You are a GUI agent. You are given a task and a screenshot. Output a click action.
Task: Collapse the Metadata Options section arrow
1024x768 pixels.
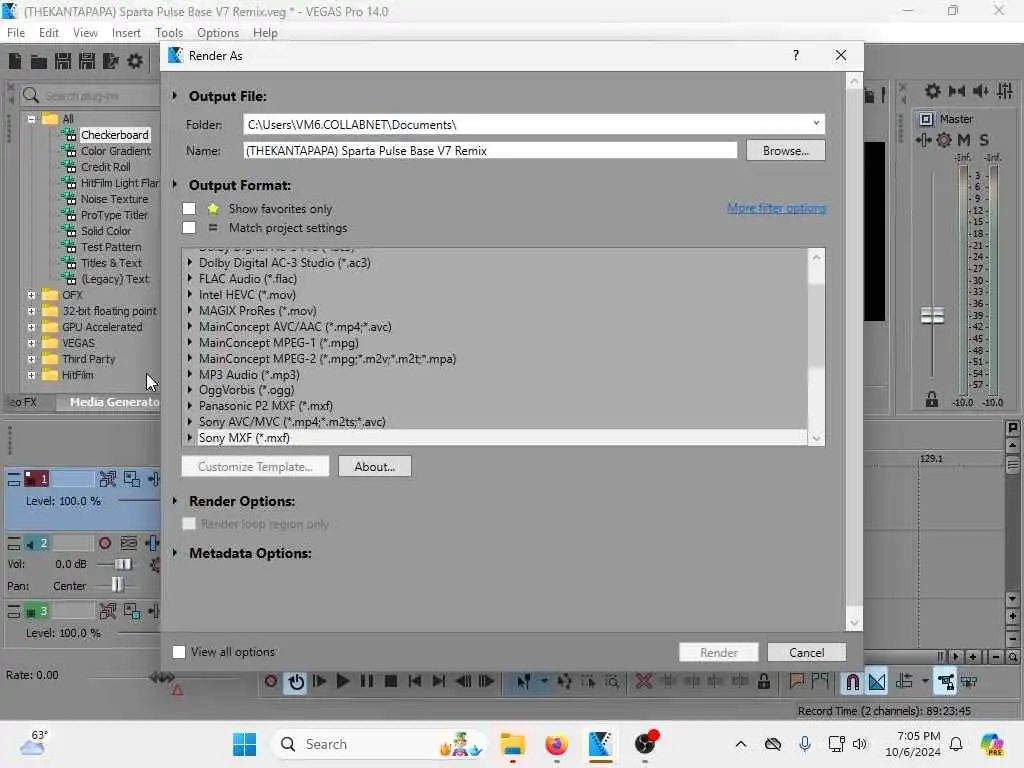(175, 553)
